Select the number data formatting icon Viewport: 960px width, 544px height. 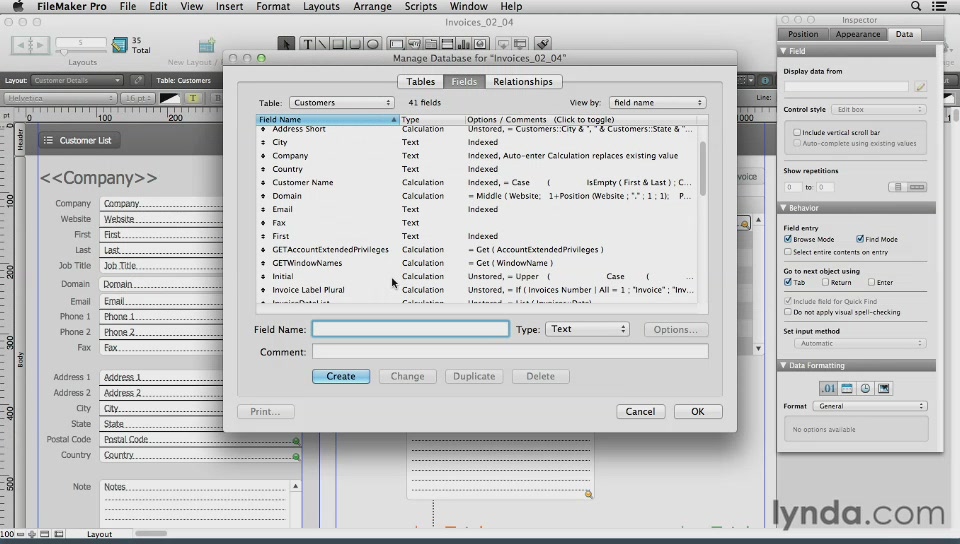[x=828, y=389]
